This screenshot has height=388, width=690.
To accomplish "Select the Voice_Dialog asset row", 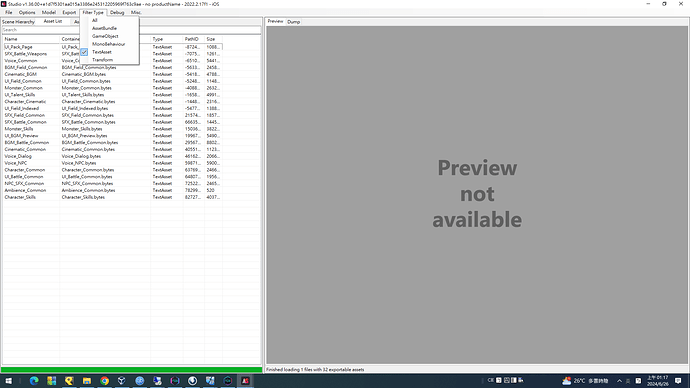I will click(112, 156).
